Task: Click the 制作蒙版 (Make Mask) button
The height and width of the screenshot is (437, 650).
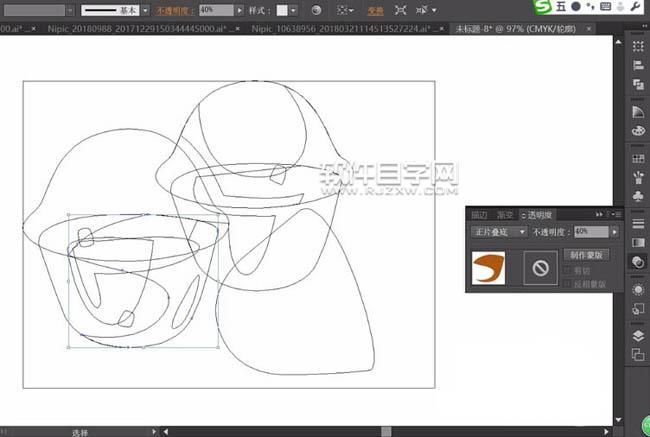Action: tap(586, 255)
